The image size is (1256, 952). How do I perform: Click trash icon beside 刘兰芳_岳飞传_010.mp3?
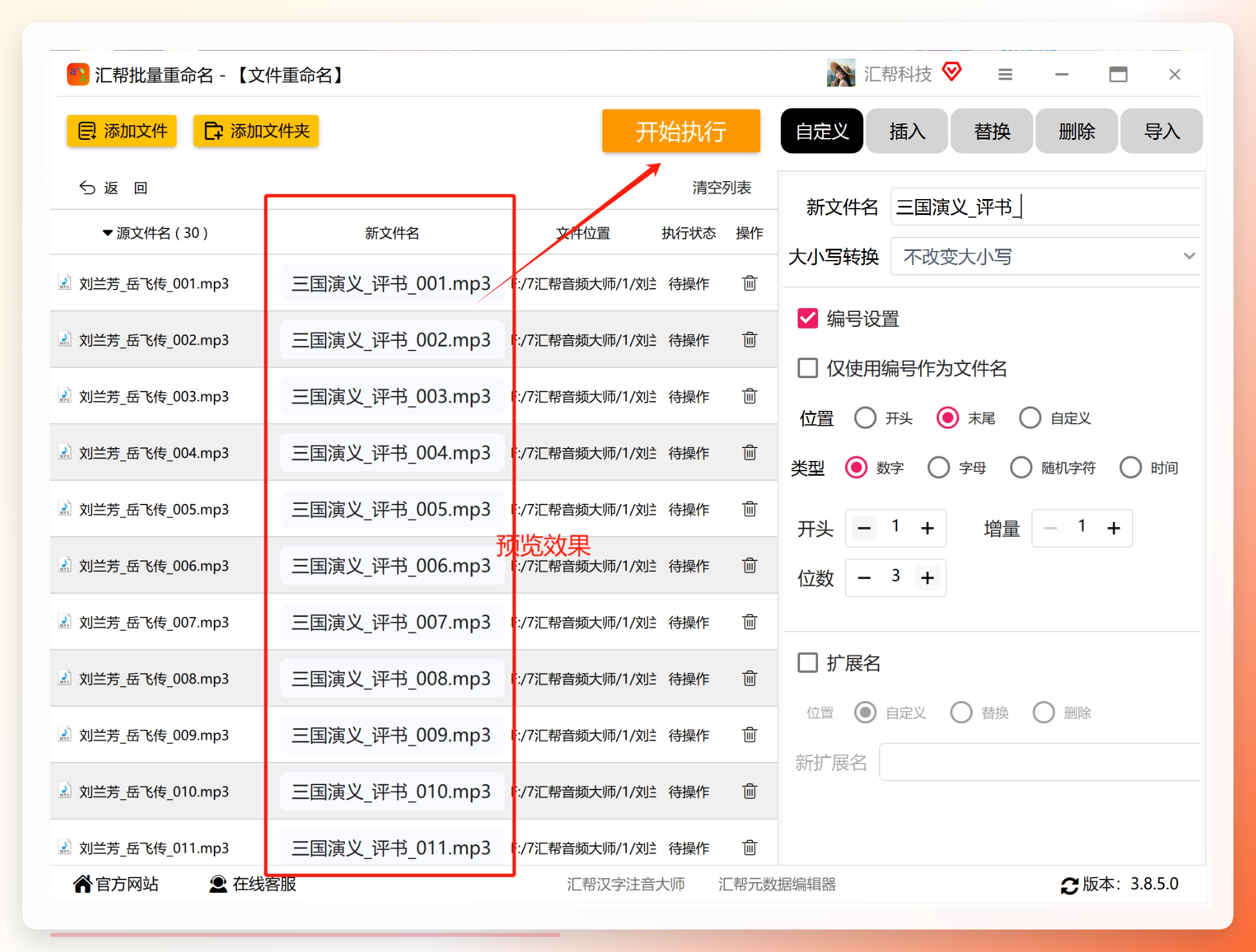point(749,792)
